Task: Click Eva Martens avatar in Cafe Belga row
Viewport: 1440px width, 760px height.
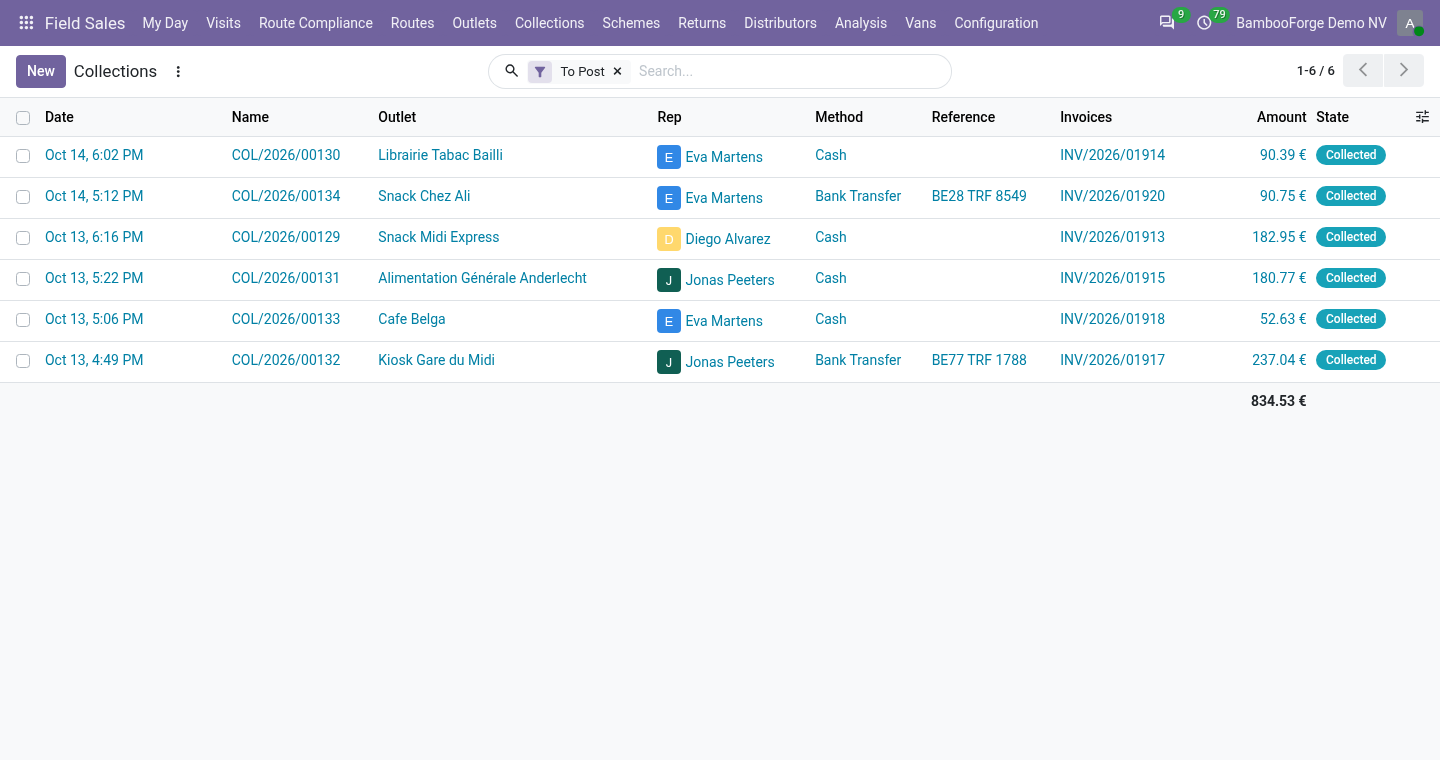Action: tap(669, 321)
